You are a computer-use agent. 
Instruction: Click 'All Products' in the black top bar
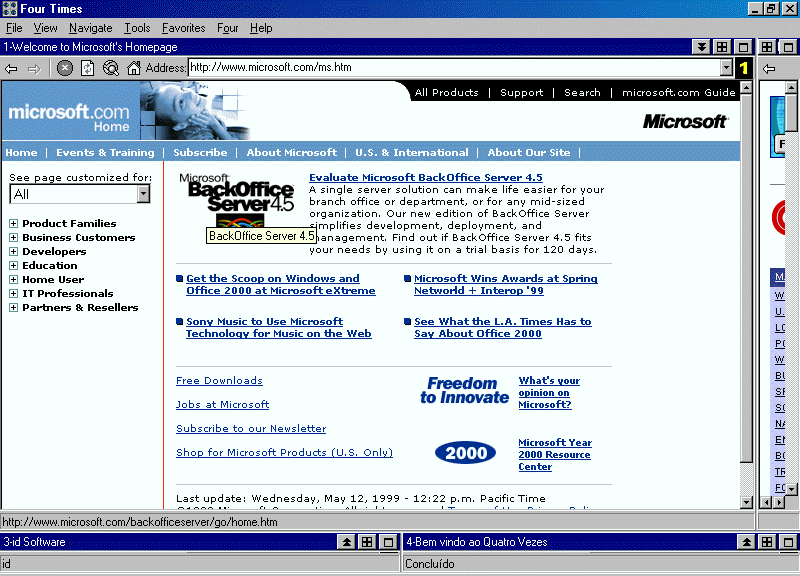click(446, 92)
